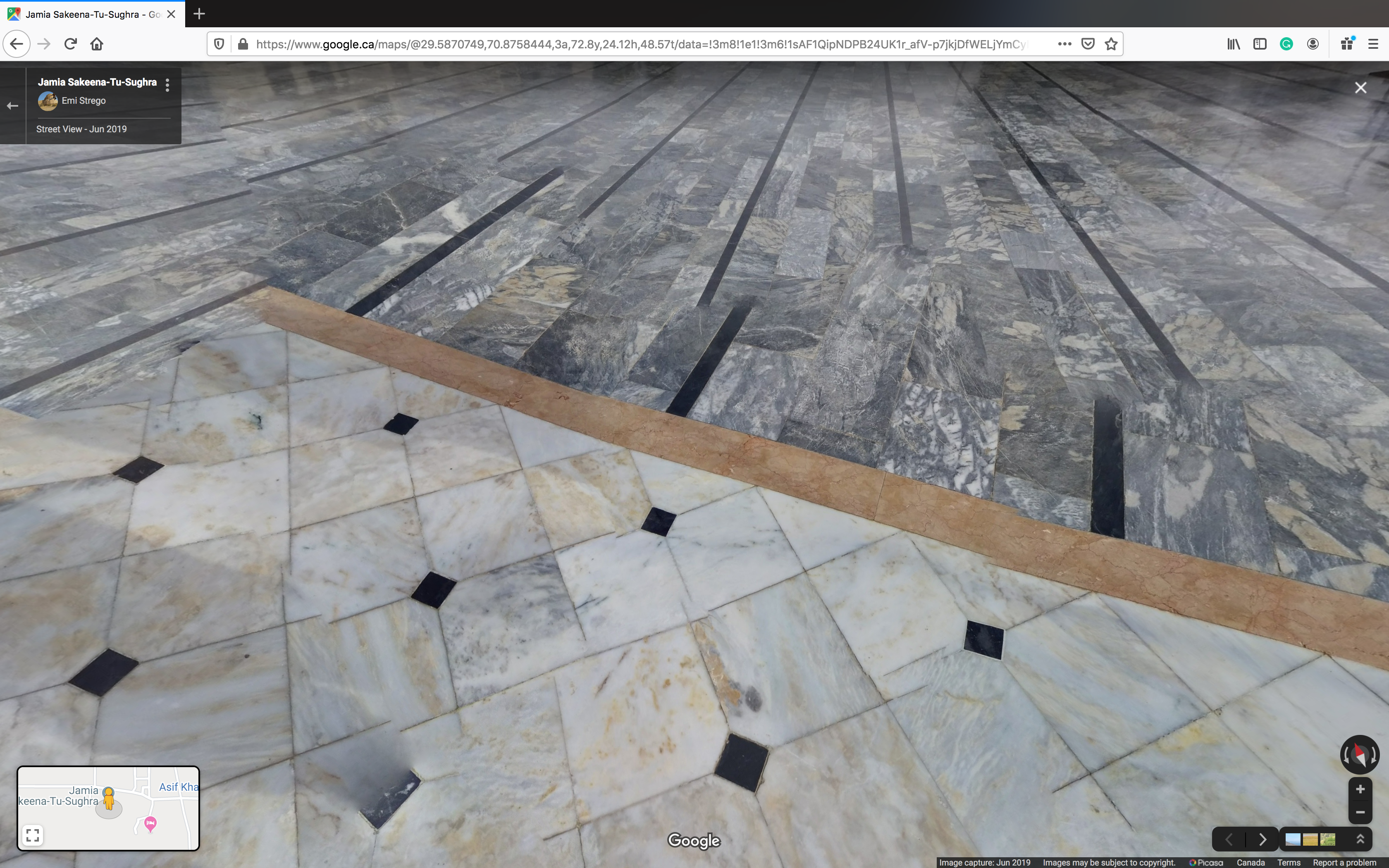Open three-dot menu beside Jamia Sakeena-Tu-Sughra

point(167,86)
